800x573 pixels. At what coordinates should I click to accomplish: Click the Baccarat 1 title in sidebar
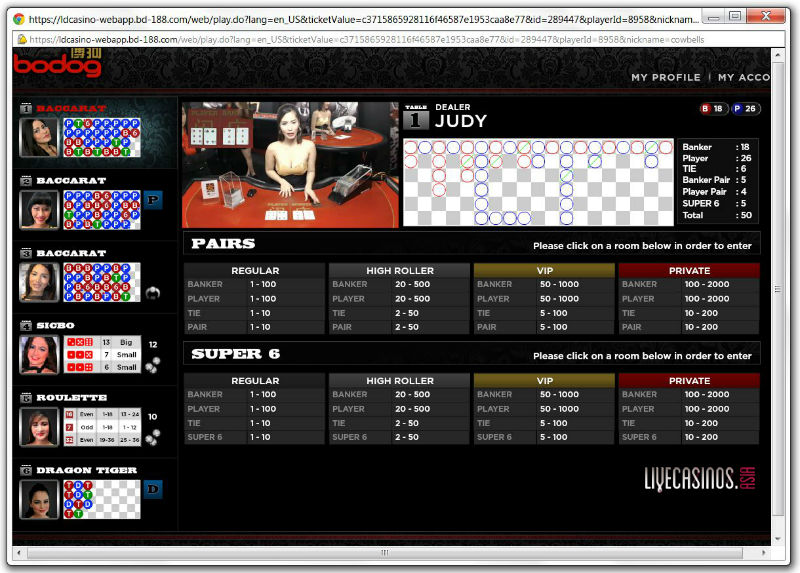click(x=71, y=108)
